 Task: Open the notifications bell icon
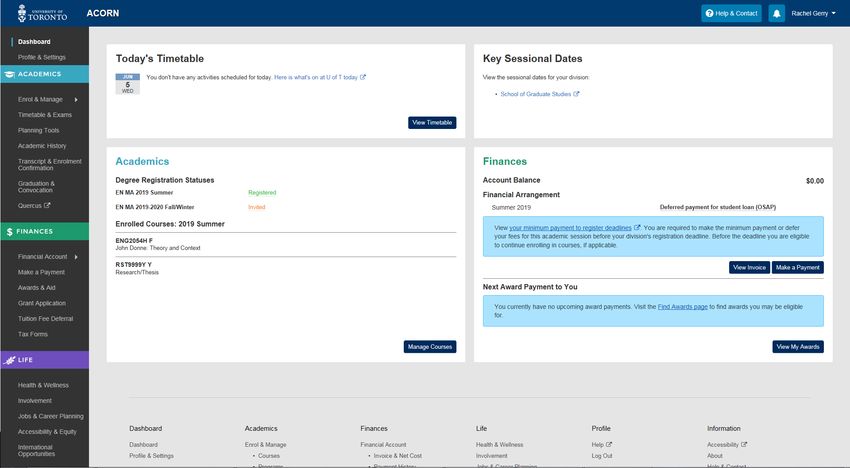click(x=776, y=14)
